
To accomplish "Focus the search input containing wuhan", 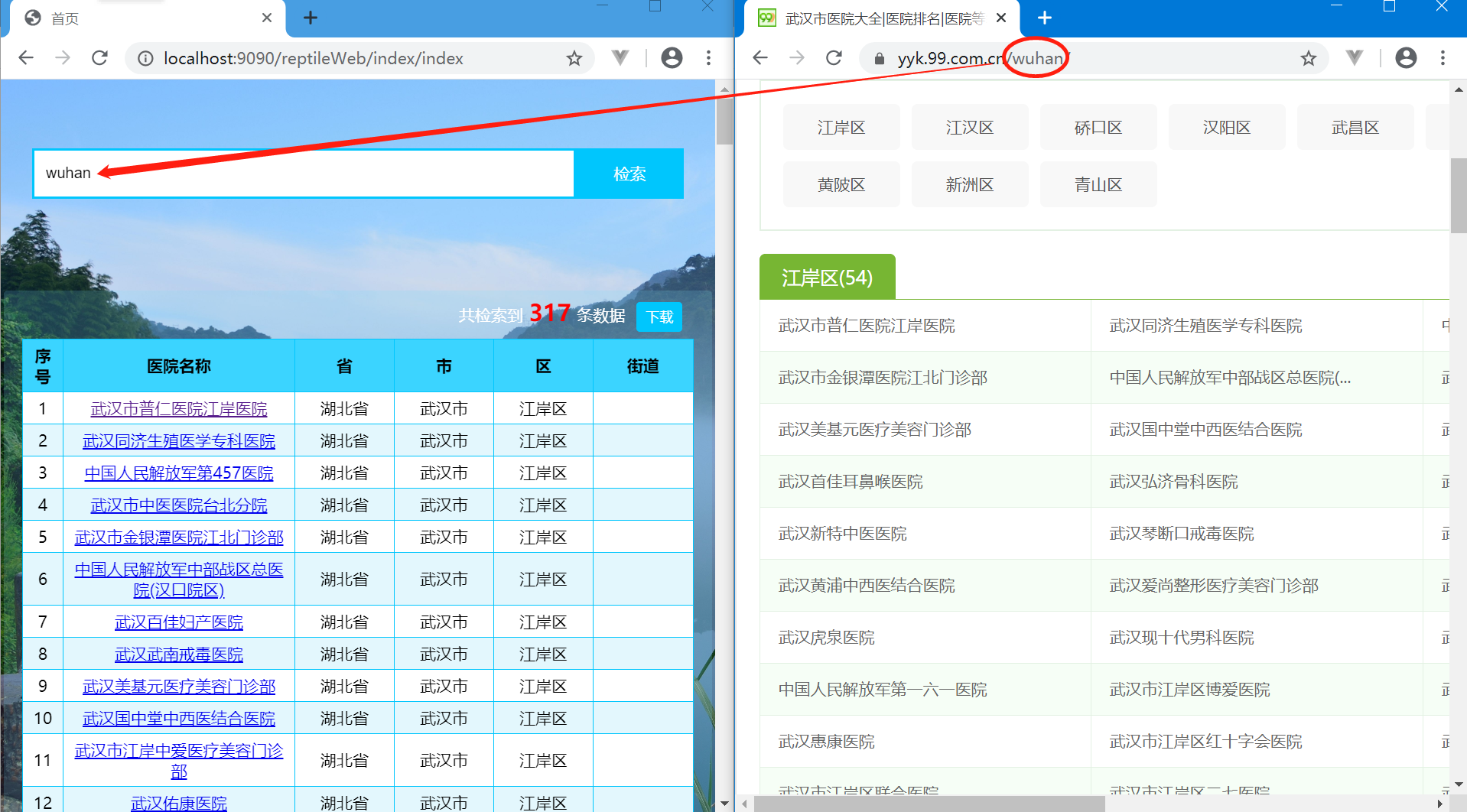I will [x=304, y=174].
